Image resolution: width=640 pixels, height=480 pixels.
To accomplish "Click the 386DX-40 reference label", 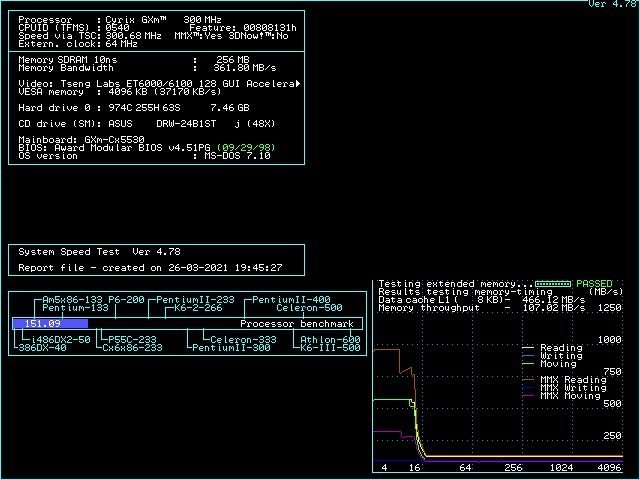I will click(x=42, y=348).
